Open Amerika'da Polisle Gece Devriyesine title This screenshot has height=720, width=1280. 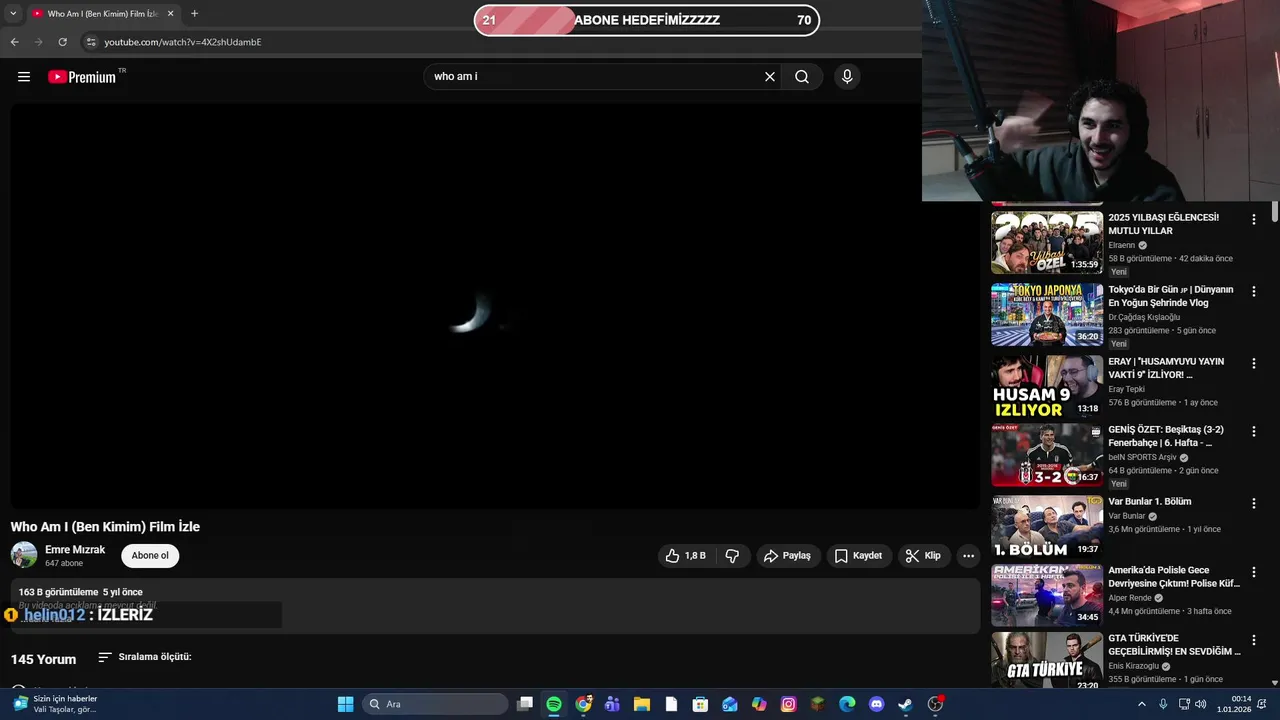pos(1174,577)
